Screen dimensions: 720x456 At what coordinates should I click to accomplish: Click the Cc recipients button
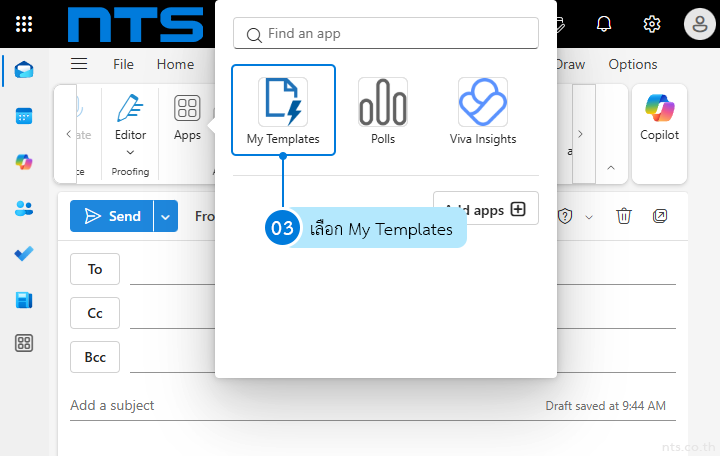pyautogui.click(x=95, y=313)
